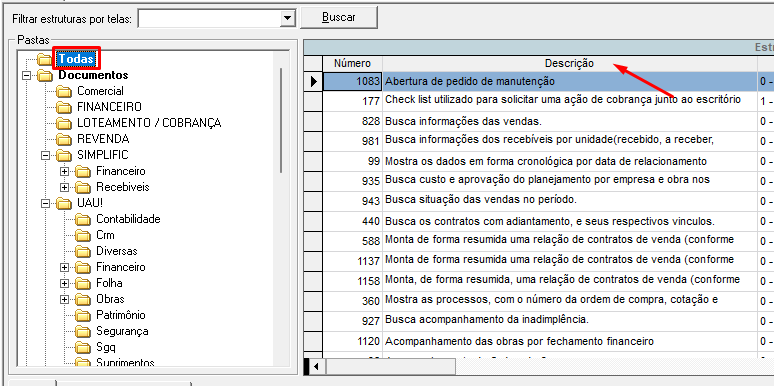774x386 pixels.
Task: Click the Buscar button
Action: [x=339, y=17]
